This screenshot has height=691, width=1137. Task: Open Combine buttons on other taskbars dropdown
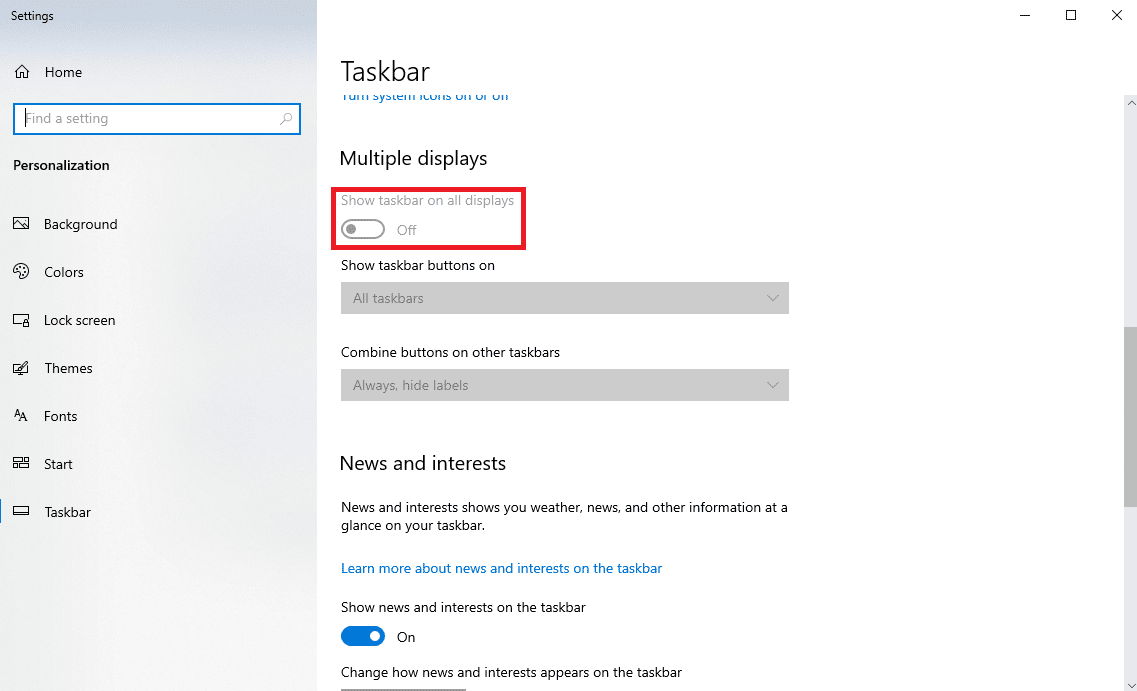(x=564, y=385)
